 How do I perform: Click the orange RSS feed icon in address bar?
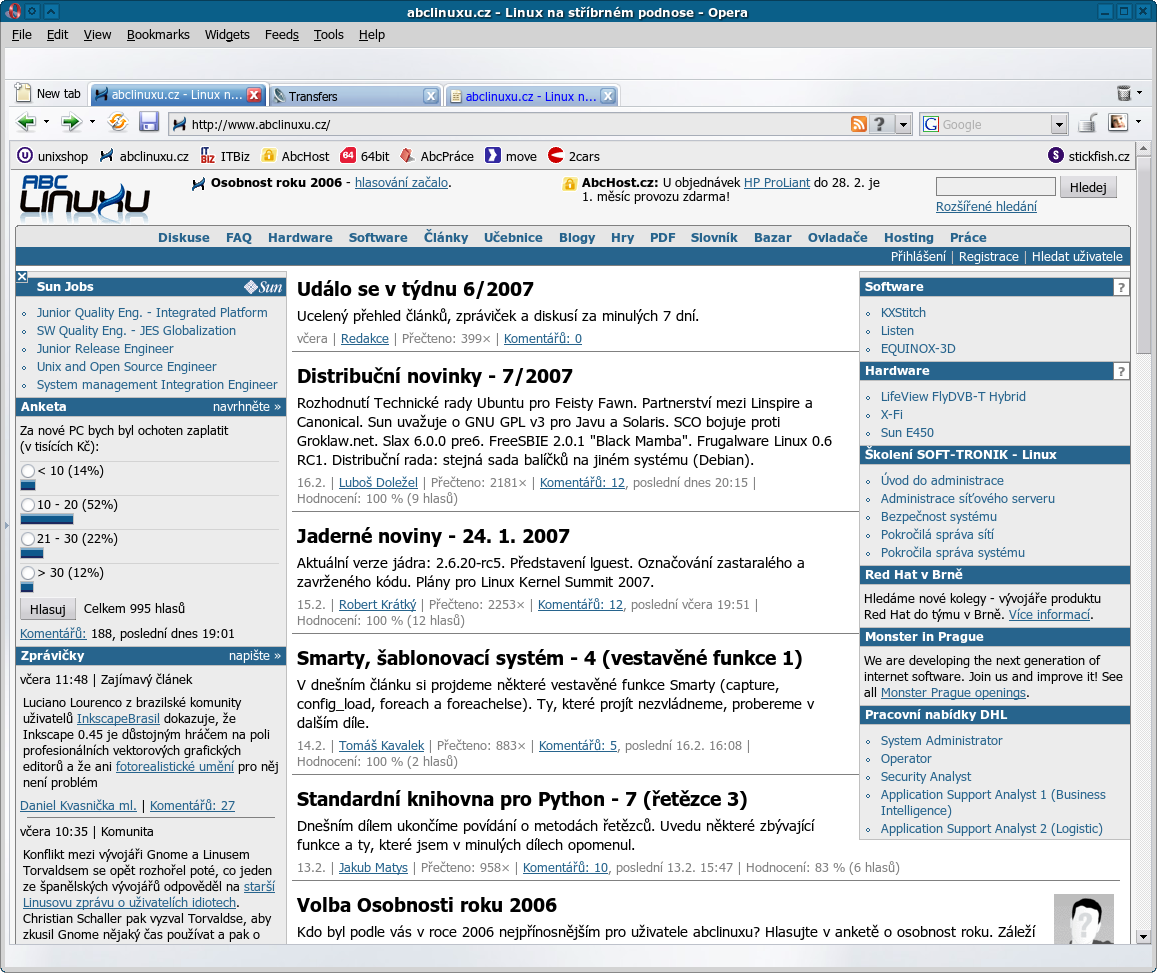[x=858, y=124]
